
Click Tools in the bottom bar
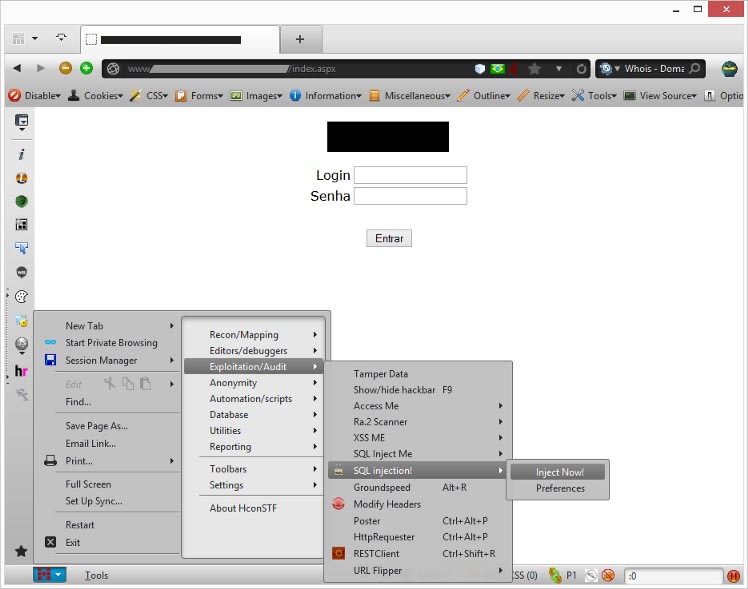point(96,576)
